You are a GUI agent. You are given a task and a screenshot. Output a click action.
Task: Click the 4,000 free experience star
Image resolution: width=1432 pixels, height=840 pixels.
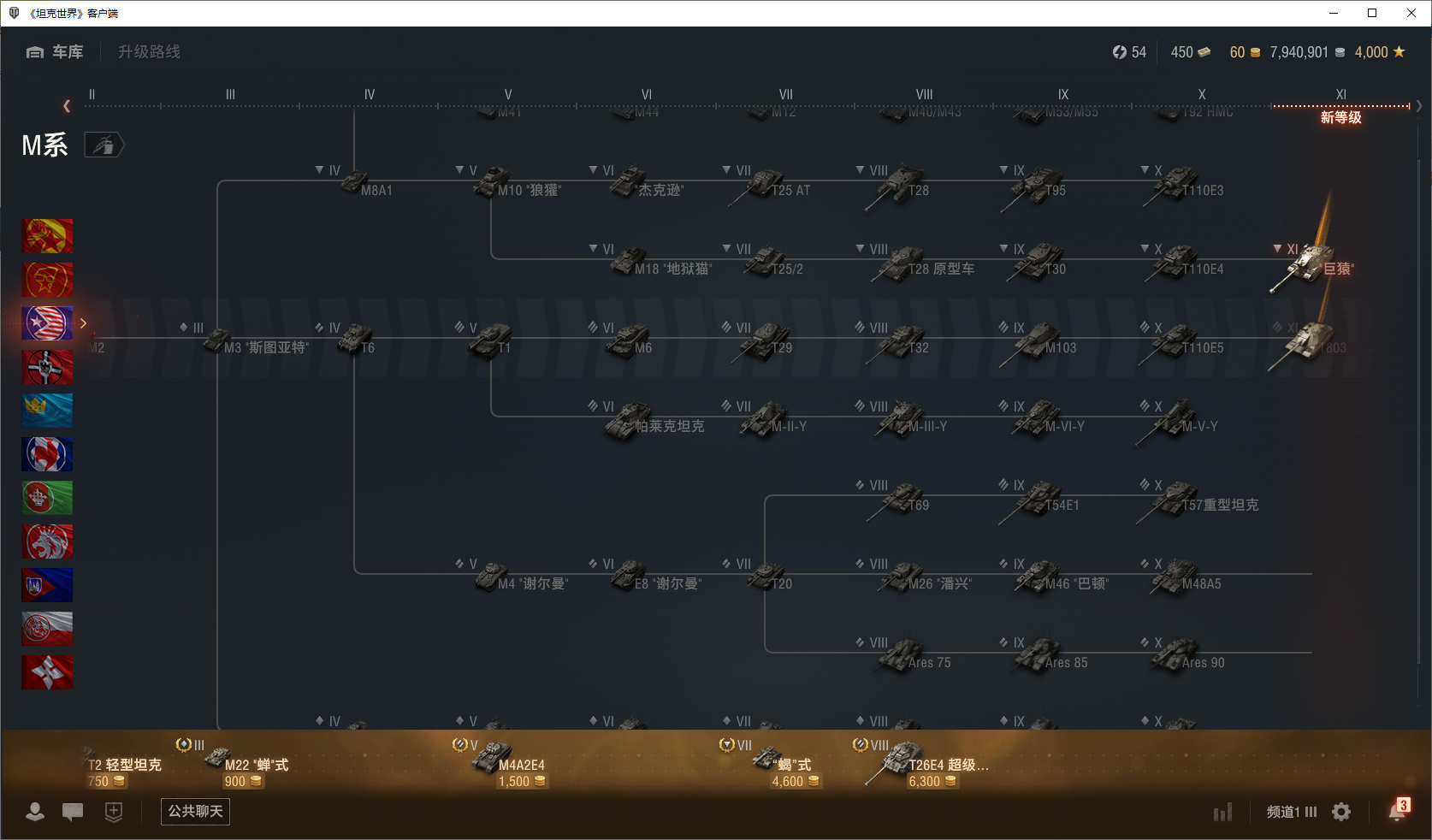click(1380, 52)
